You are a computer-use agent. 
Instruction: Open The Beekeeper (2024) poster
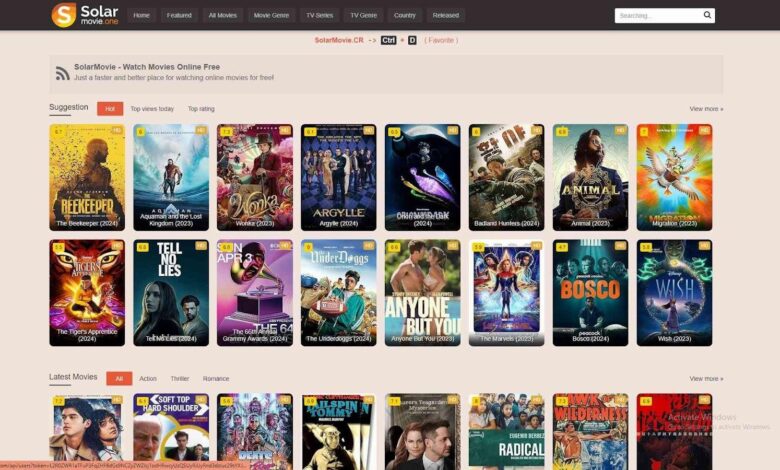87,177
